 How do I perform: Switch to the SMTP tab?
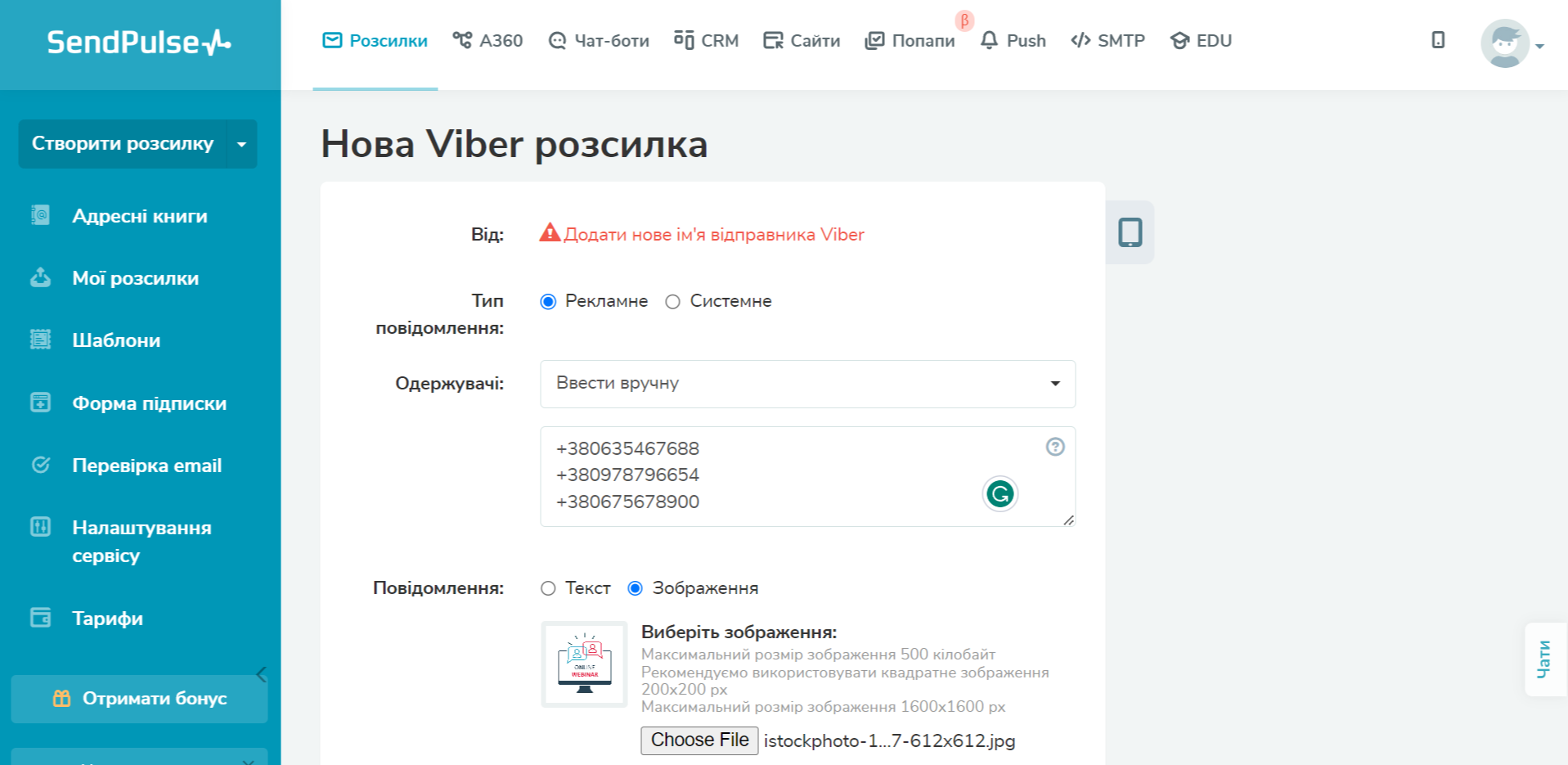[1107, 41]
